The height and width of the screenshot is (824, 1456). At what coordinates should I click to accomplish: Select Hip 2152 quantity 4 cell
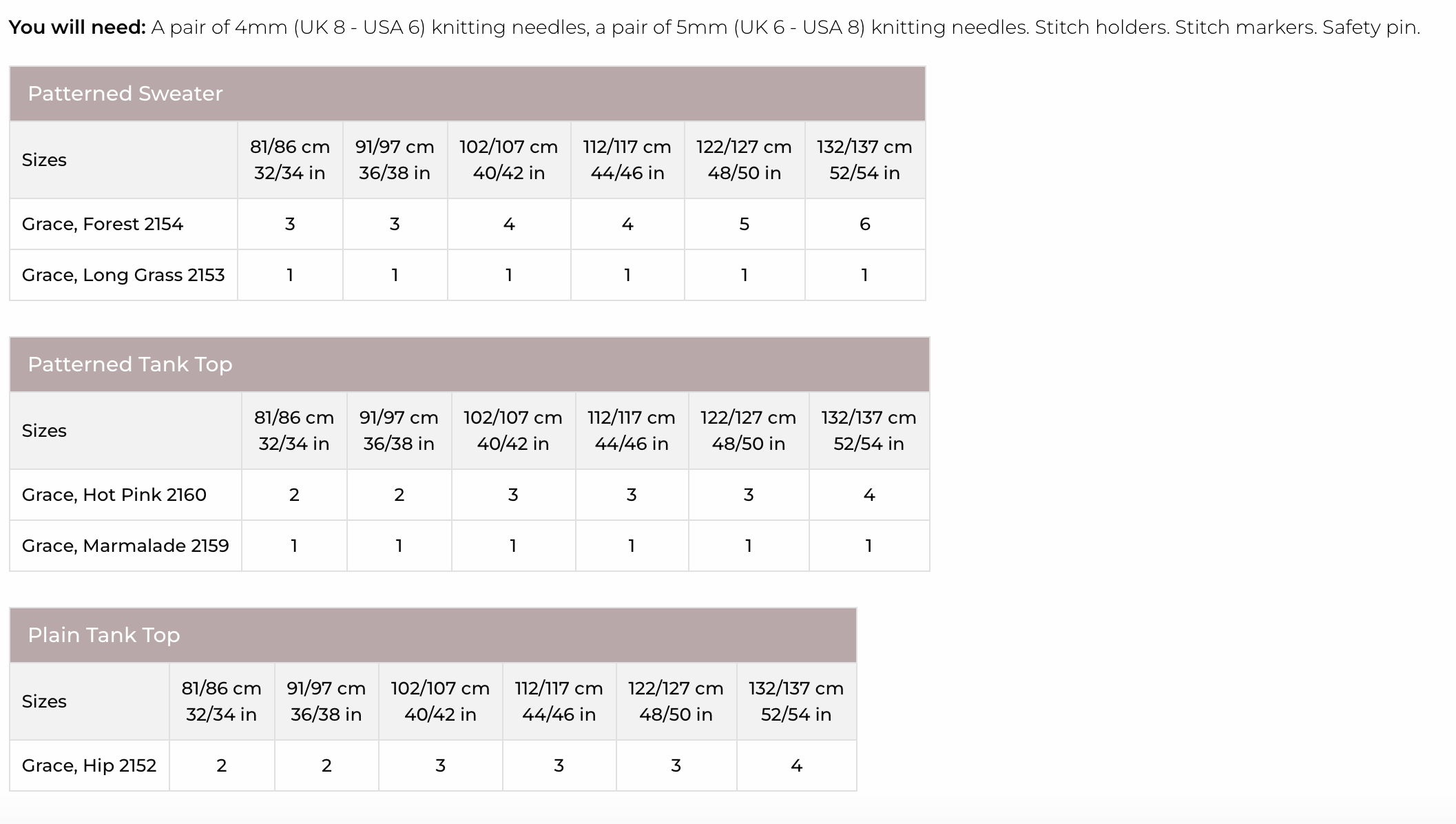click(797, 765)
